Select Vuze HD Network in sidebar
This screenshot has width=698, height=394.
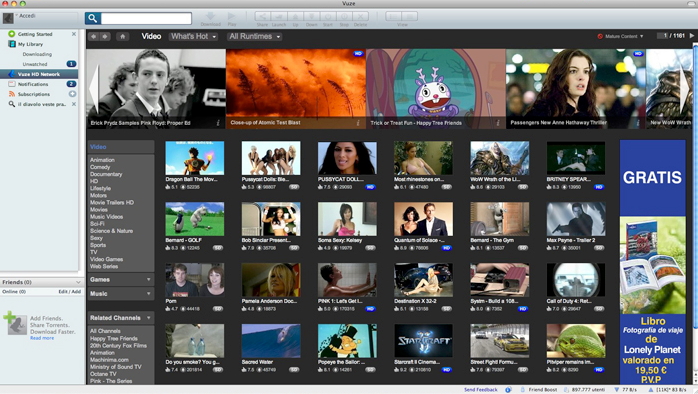[x=39, y=74]
